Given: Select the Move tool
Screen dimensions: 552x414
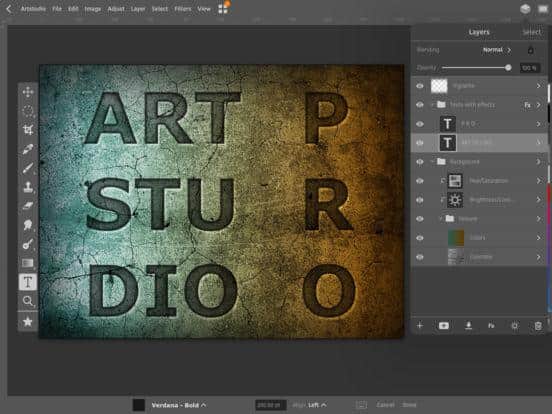Looking at the screenshot, I should (x=28, y=92).
